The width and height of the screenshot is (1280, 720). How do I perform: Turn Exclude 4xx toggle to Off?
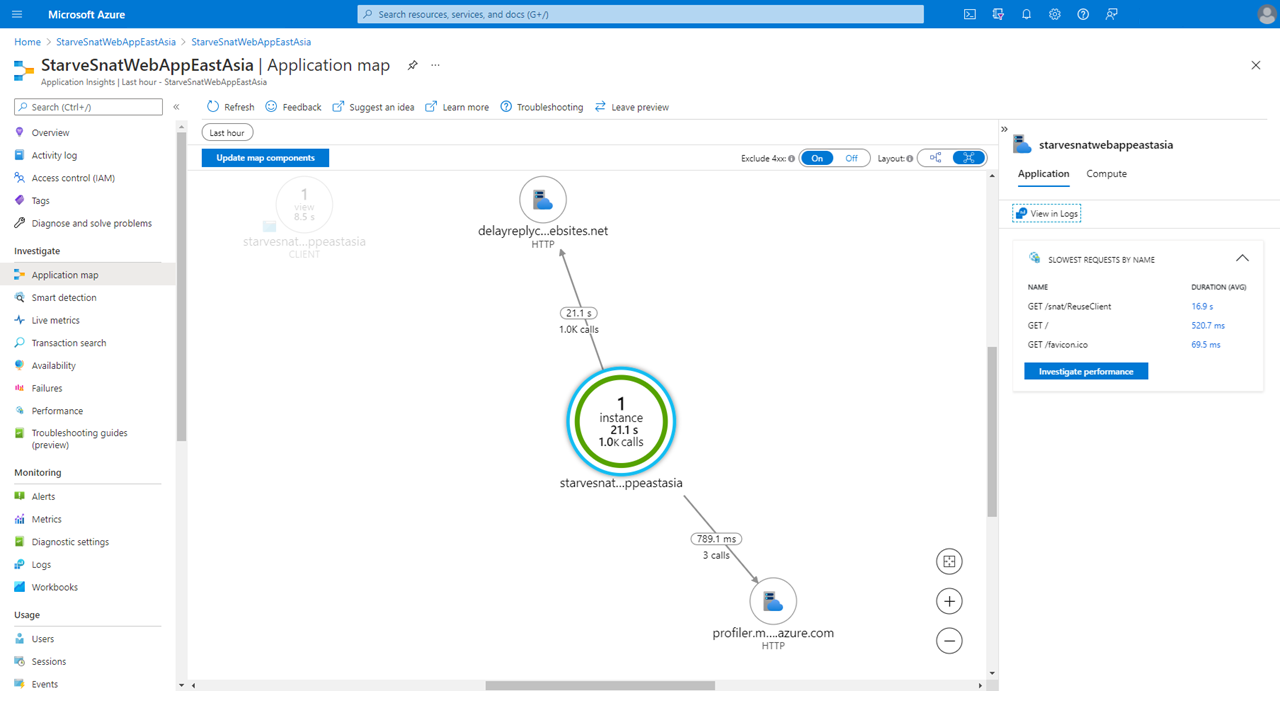tap(851, 158)
